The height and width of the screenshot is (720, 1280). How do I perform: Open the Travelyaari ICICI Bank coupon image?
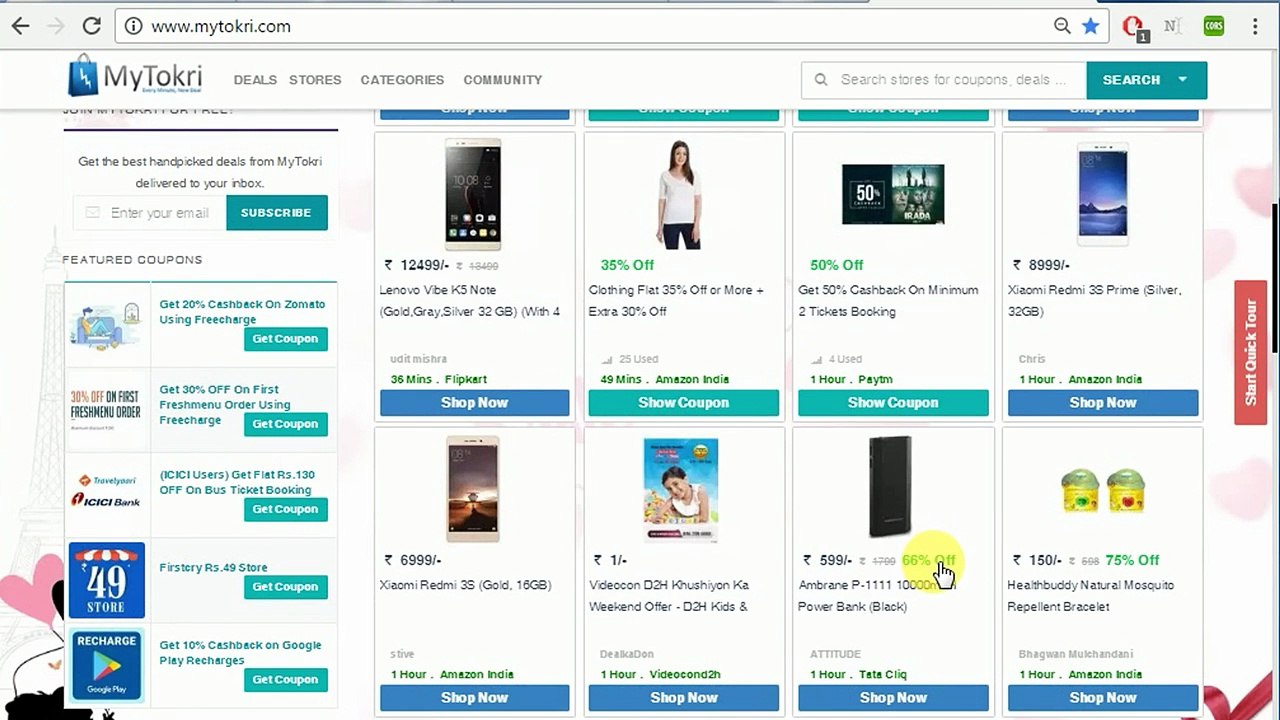pyautogui.click(x=106, y=491)
